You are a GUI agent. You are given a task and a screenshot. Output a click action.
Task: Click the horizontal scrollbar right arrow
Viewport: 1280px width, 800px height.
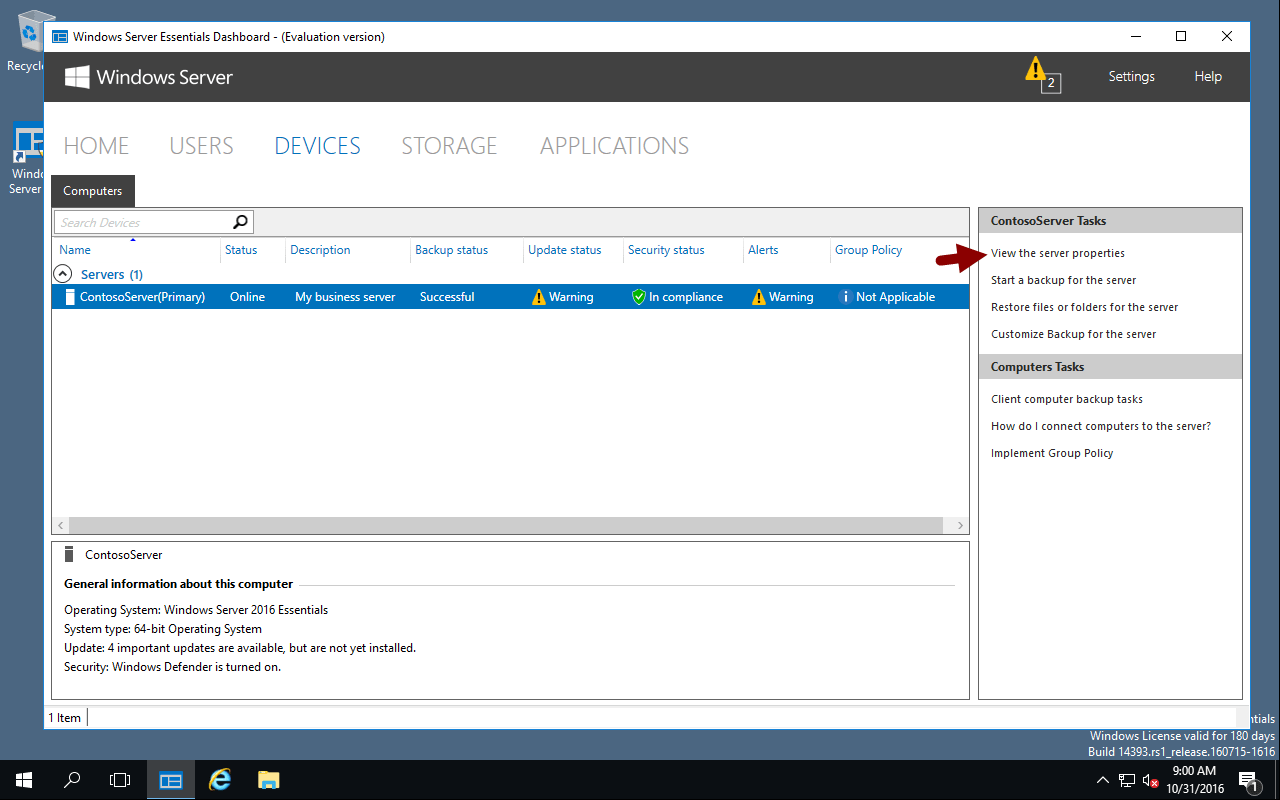(x=960, y=525)
